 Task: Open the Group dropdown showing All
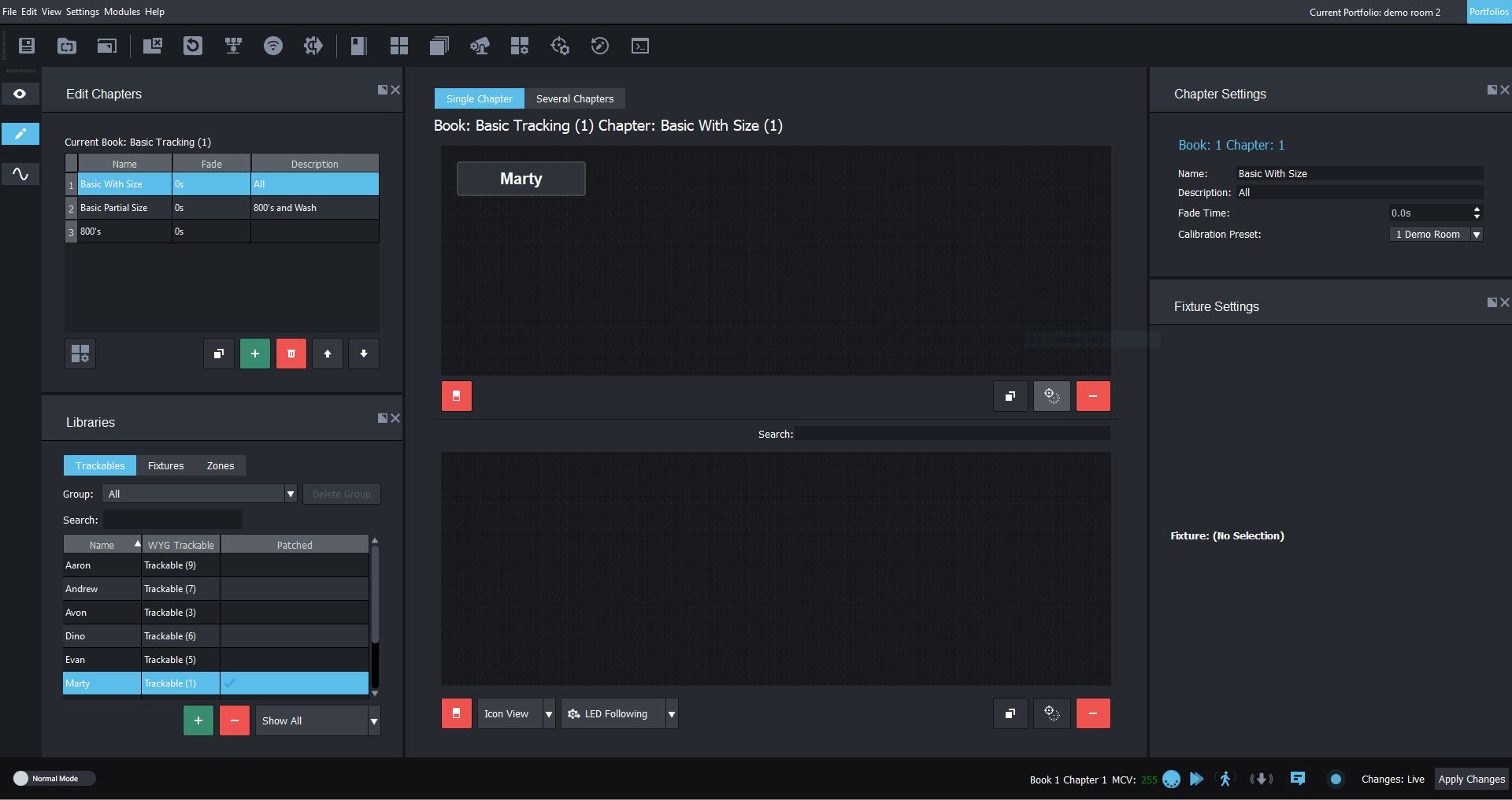[x=290, y=494]
